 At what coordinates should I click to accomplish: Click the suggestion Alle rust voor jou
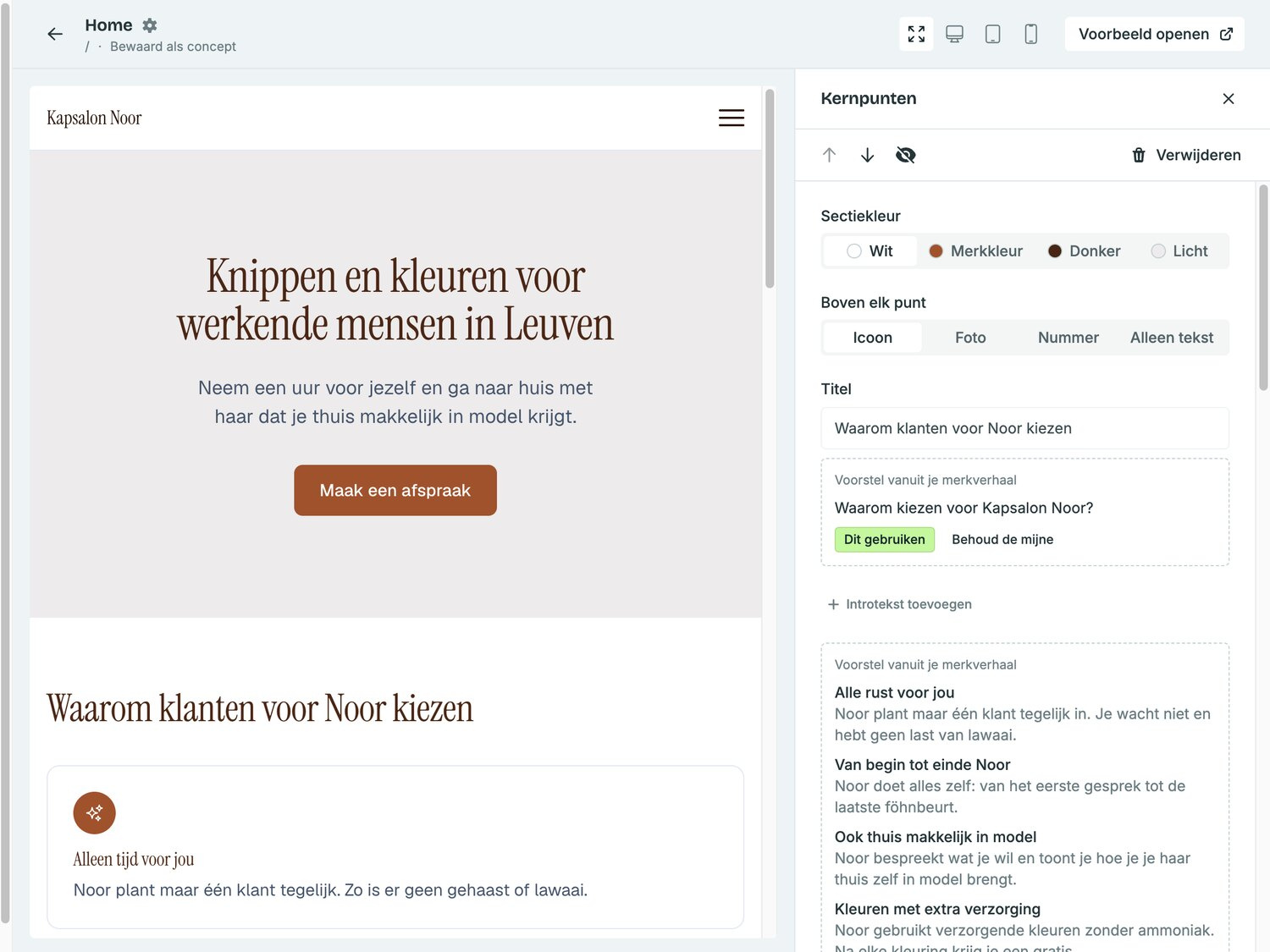click(894, 692)
